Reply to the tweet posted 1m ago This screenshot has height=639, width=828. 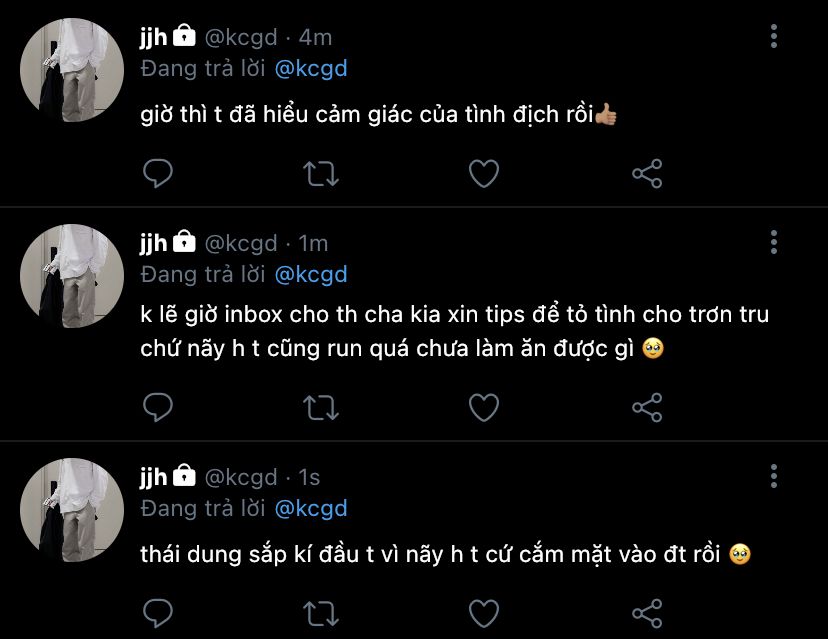click(x=159, y=407)
